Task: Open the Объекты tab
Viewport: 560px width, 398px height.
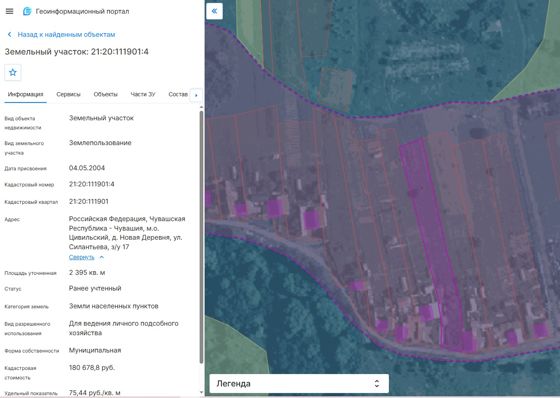Action: pyautogui.click(x=105, y=94)
